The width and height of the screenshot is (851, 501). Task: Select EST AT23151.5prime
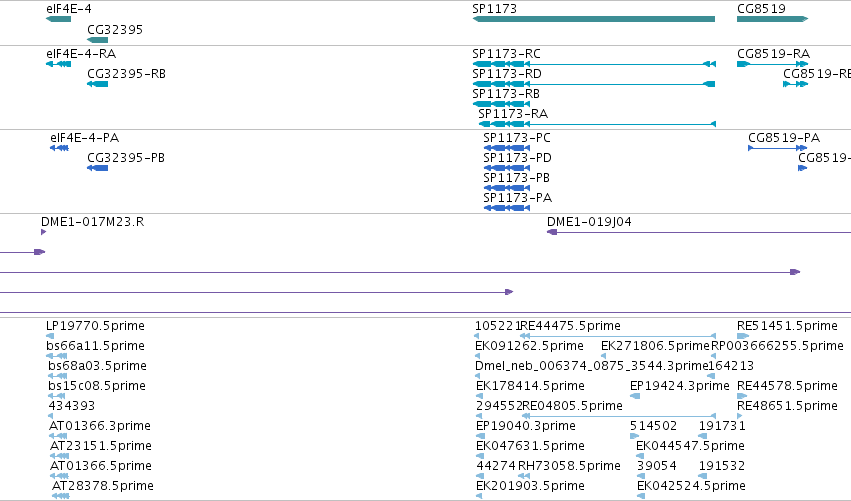[60, 456]
